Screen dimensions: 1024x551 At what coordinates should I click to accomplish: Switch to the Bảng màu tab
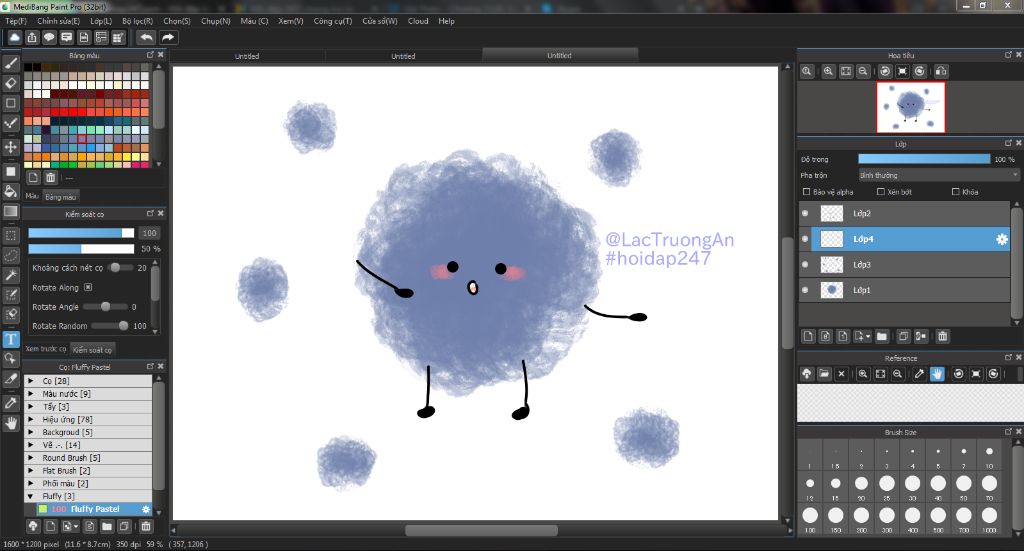pyautogui.click(x=61, y=197)
